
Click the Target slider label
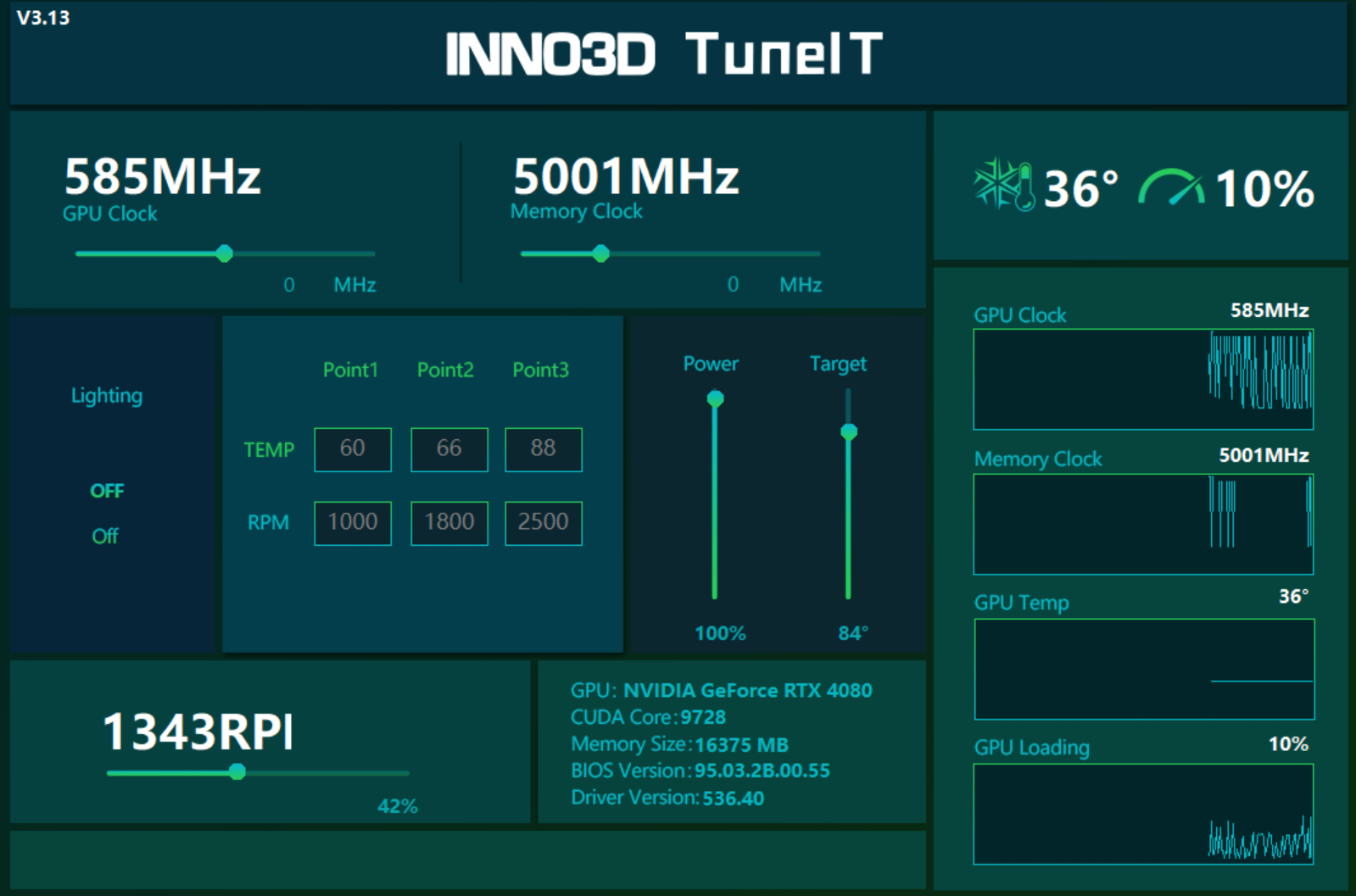click(x=838, y=365)
